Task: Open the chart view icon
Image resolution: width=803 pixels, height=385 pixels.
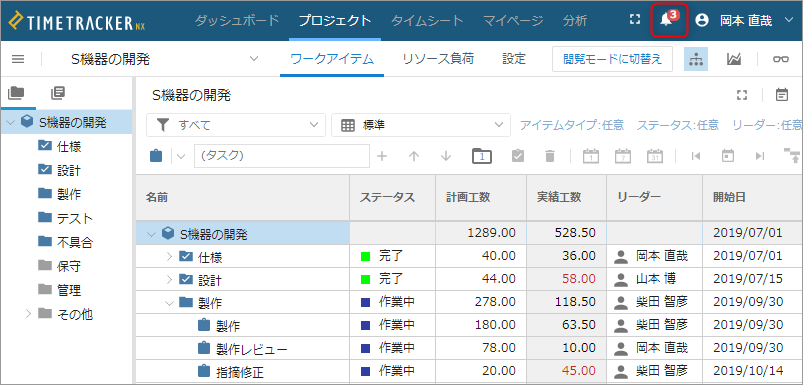Action: (734, 59)
